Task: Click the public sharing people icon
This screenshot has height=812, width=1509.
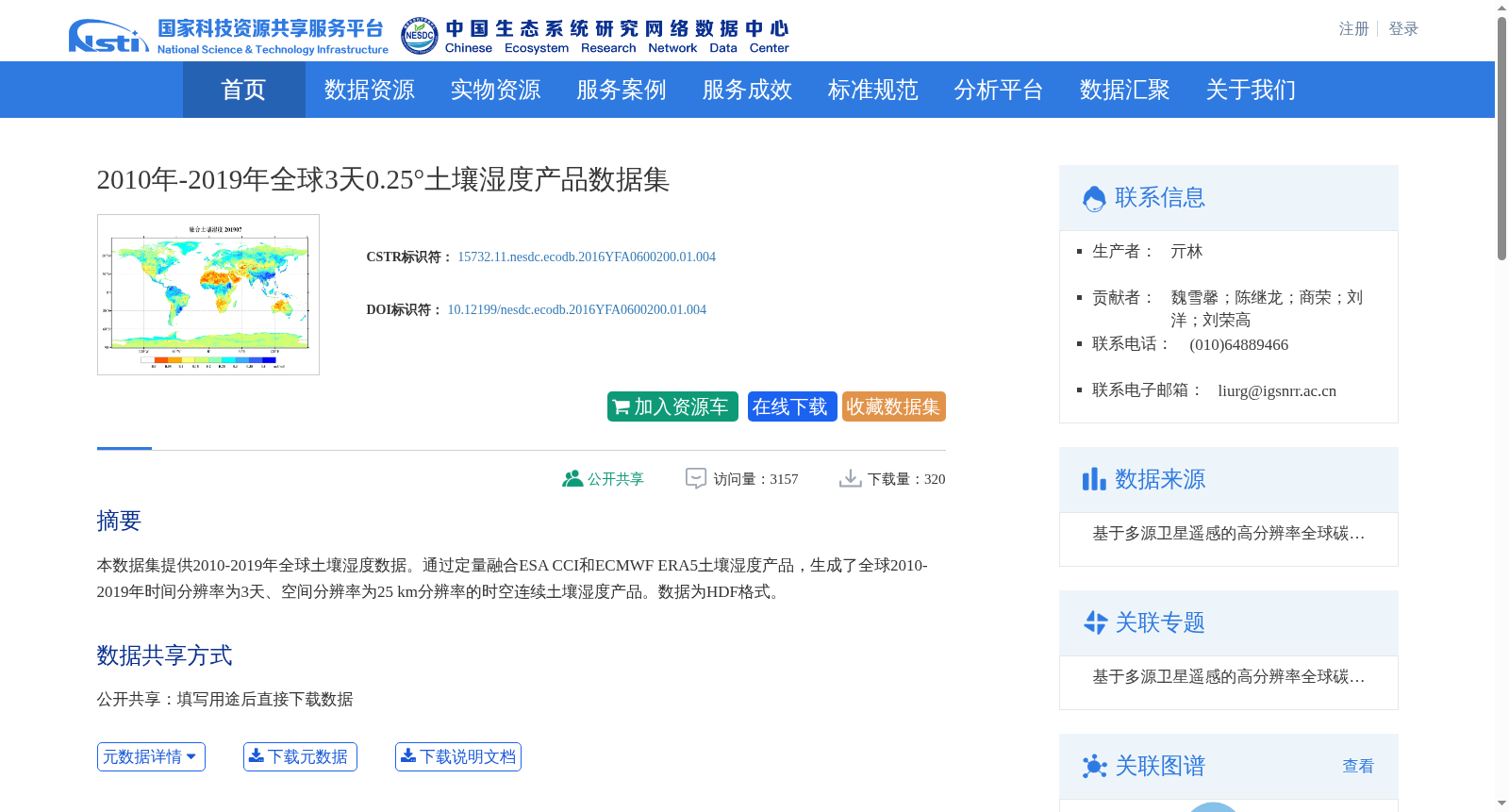Action: pyautogui.click(x=572, y=479)
